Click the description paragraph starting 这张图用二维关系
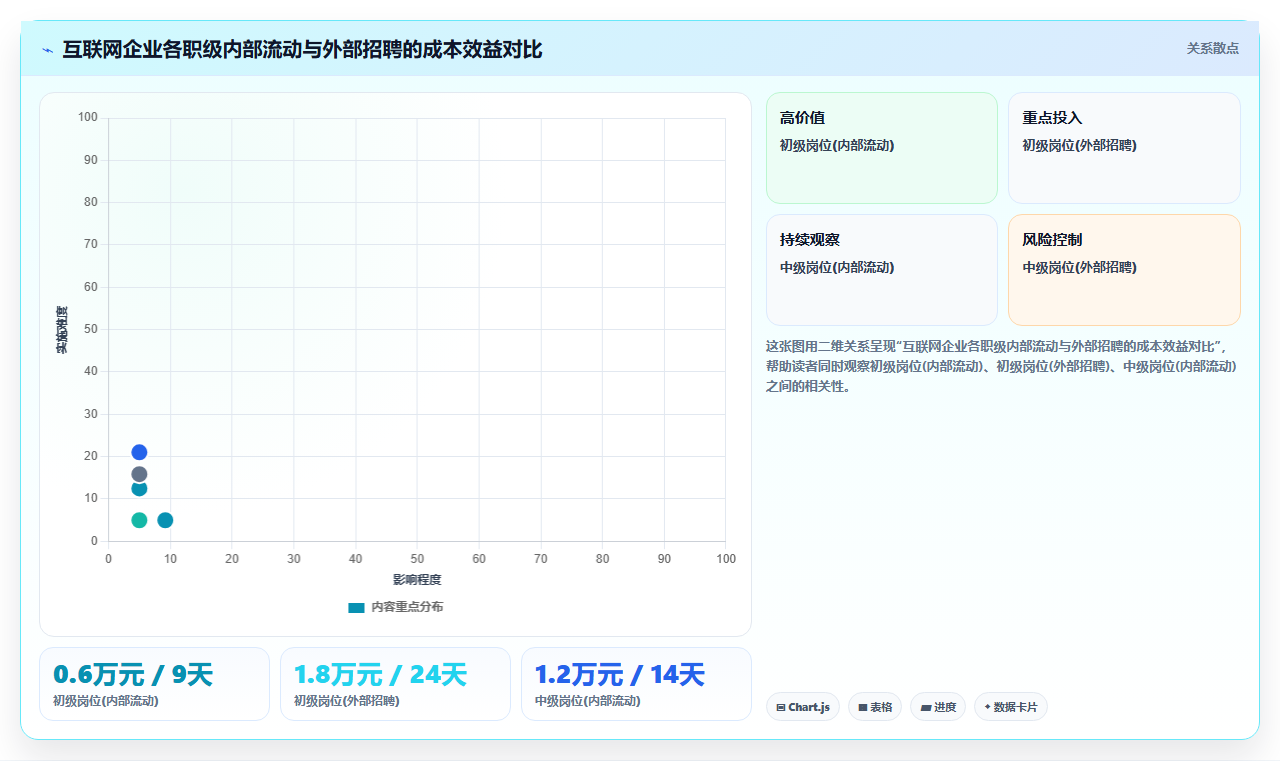This screenshot has height=761, width=1280. 1003,366
